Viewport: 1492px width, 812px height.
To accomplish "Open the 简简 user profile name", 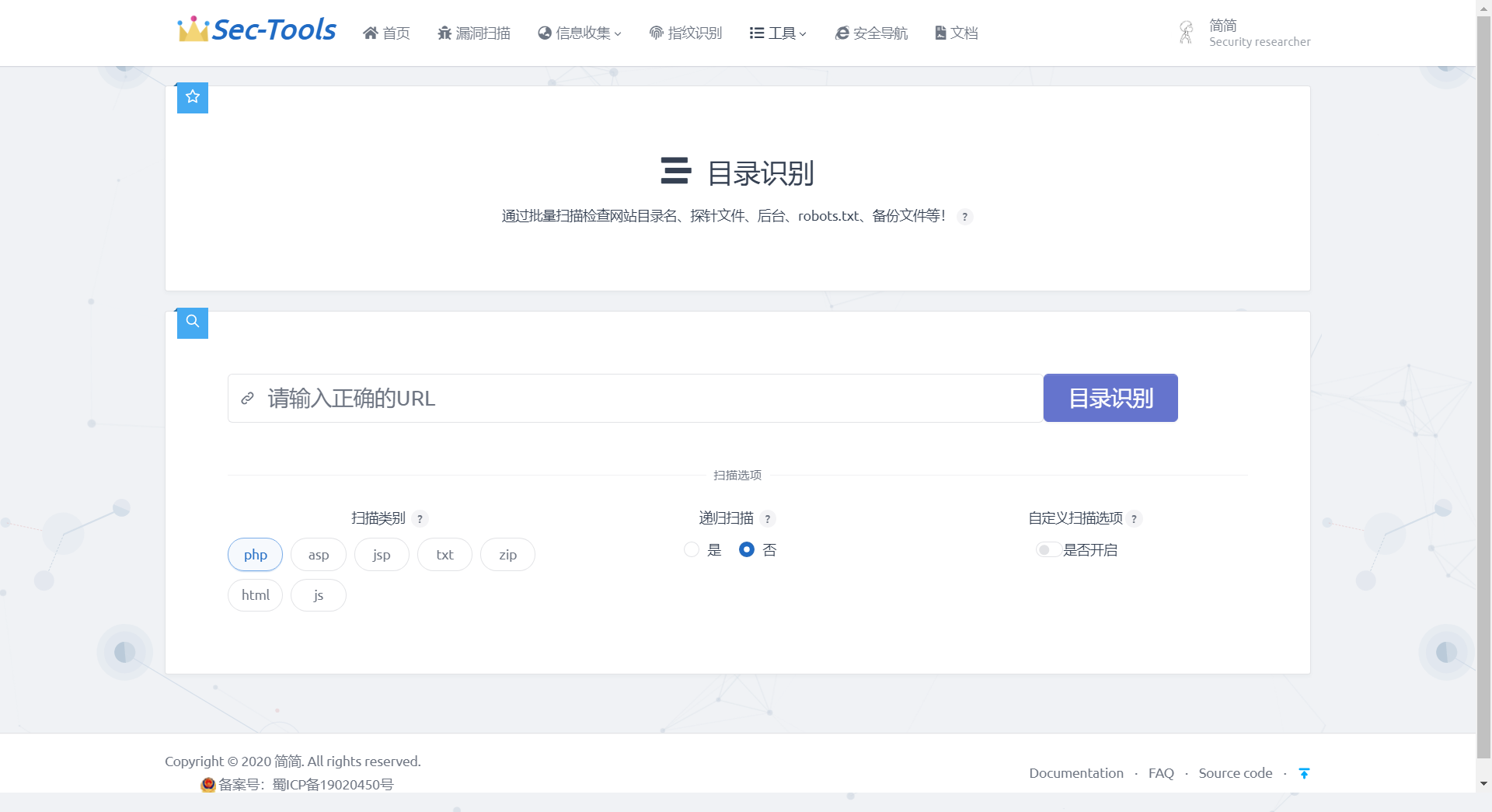I will [x=1223, y=25].
